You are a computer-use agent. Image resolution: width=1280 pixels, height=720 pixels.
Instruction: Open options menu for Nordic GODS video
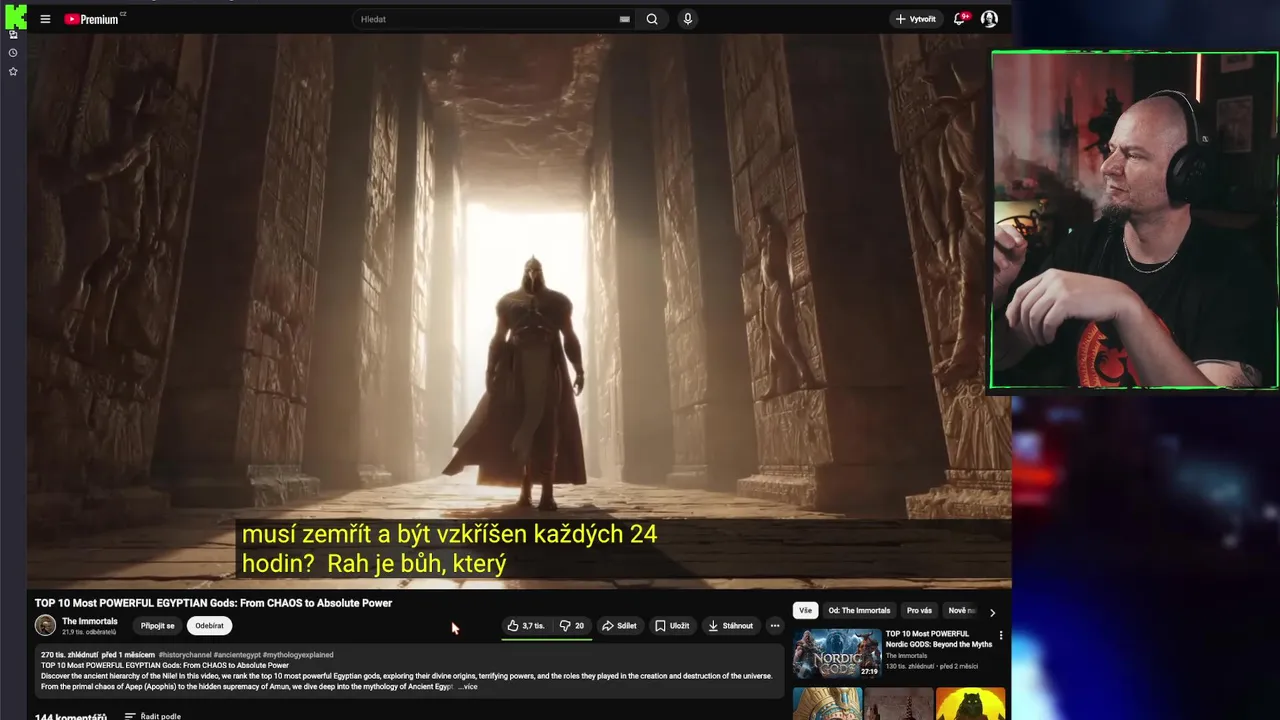click(1001, 636)
